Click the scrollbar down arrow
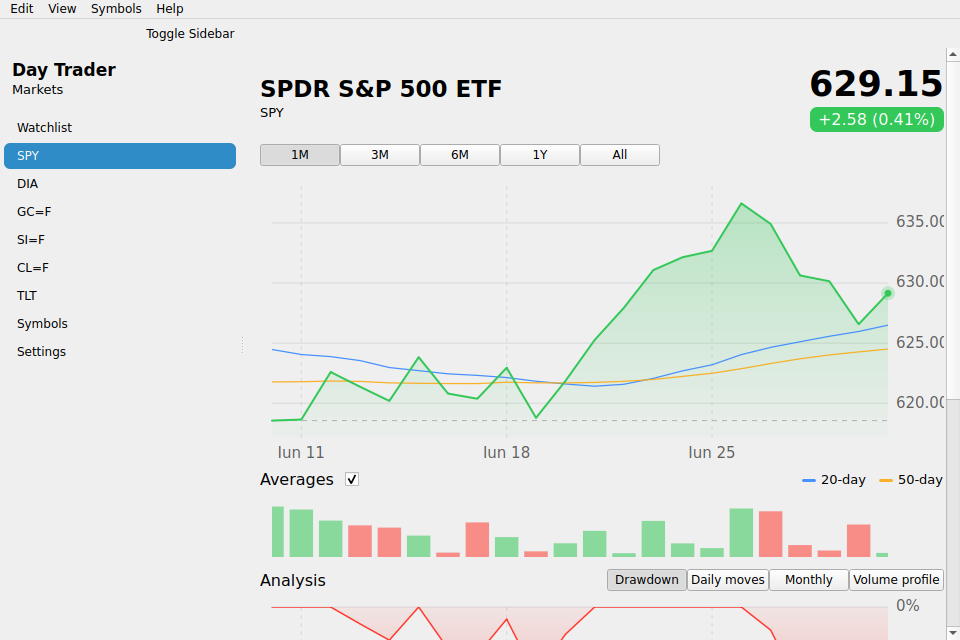 pyautogui.click(x=953, y=632)
